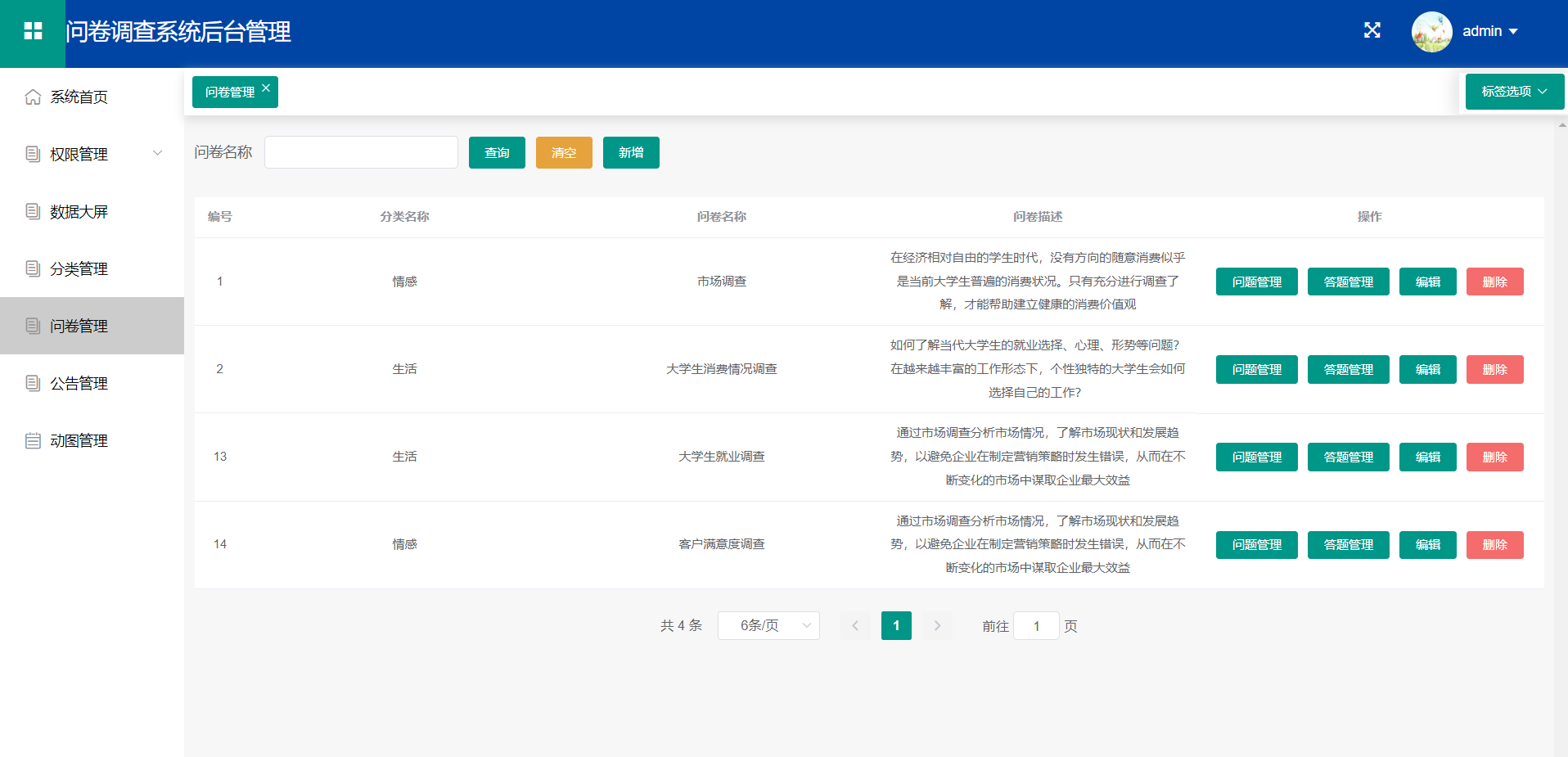Click the 客户满意度调查 name cell

[x=722, y=544]
